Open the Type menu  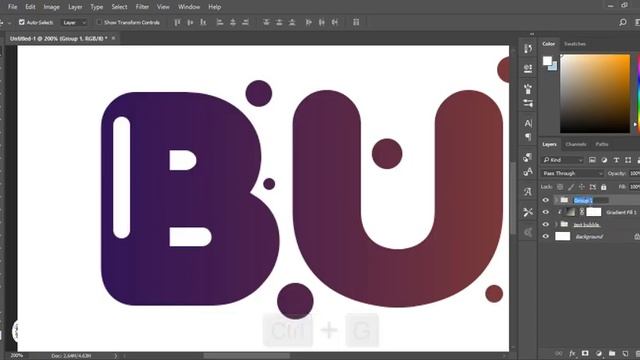97,7
